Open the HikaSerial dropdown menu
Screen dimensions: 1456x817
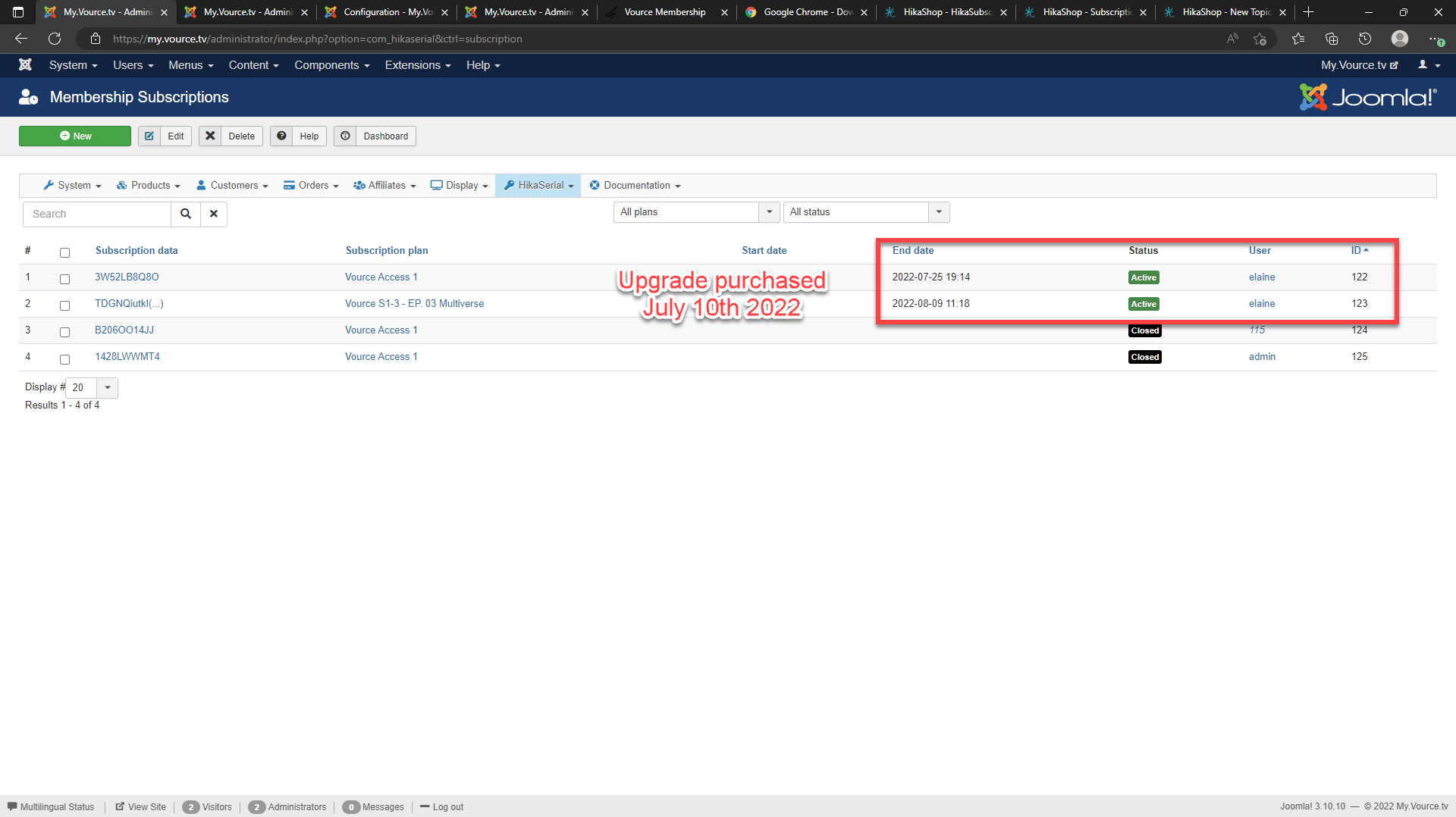(x=538, y=186)
